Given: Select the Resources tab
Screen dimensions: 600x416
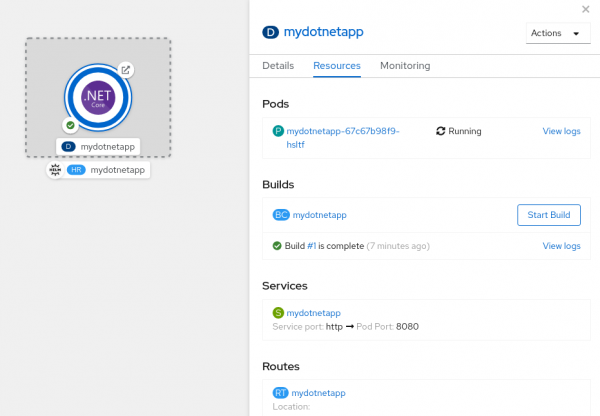Looking at the screenshot, I should click(337, 66).
